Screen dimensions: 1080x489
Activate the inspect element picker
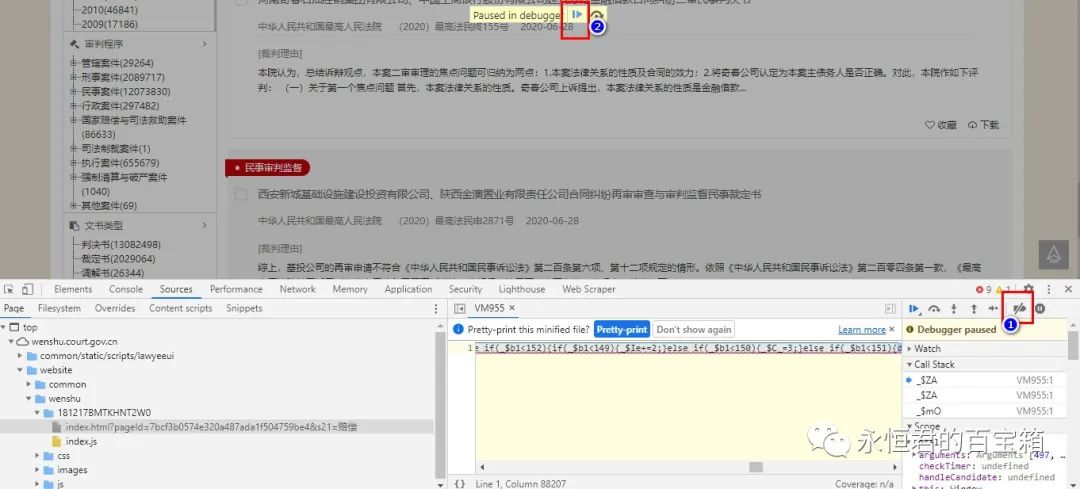point(9,289)
